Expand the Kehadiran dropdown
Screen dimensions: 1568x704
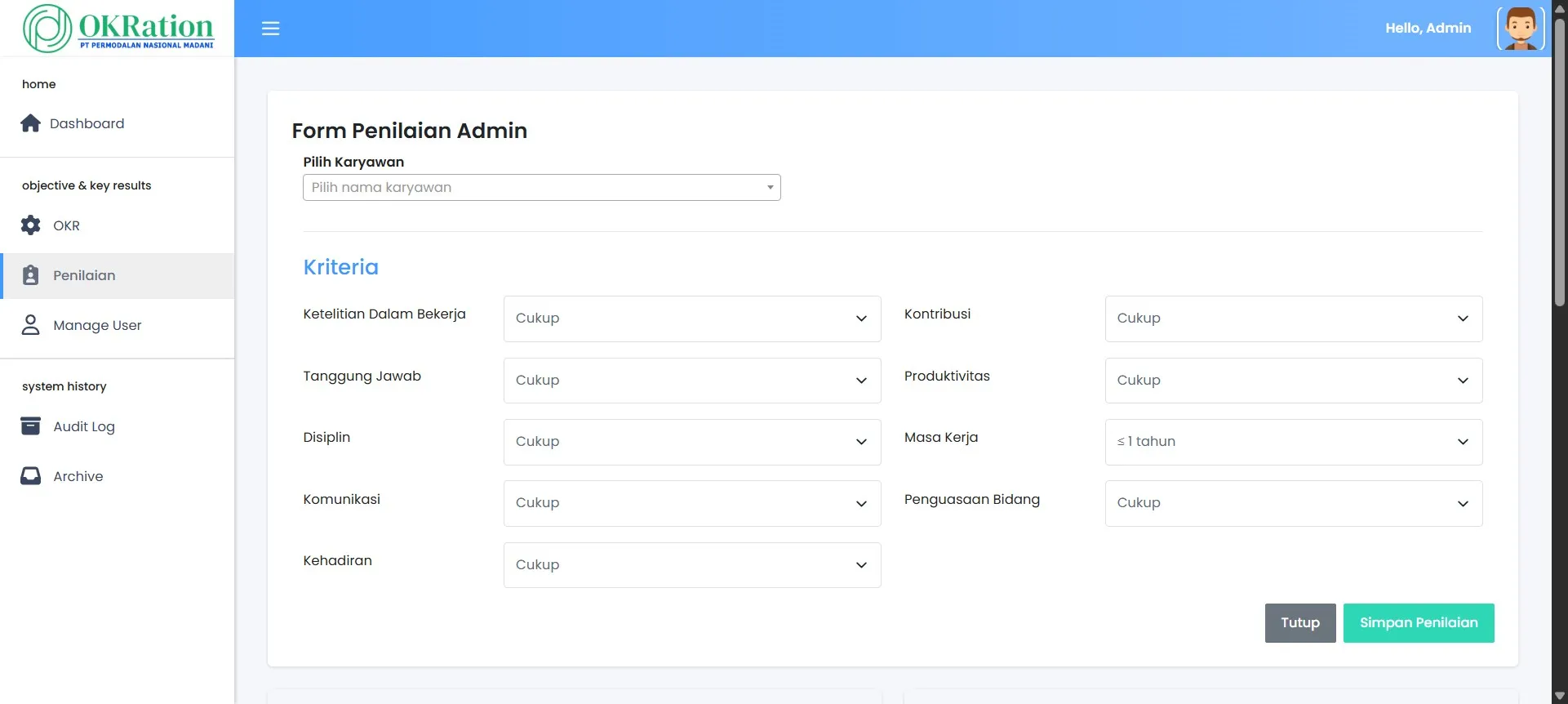(x=692, y=565)
